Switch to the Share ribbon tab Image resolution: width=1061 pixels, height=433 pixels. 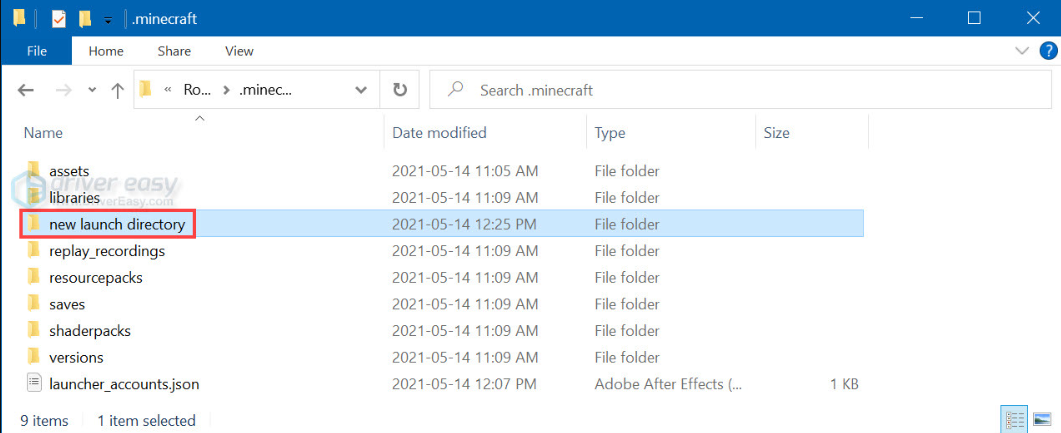(x=174, y=51)
